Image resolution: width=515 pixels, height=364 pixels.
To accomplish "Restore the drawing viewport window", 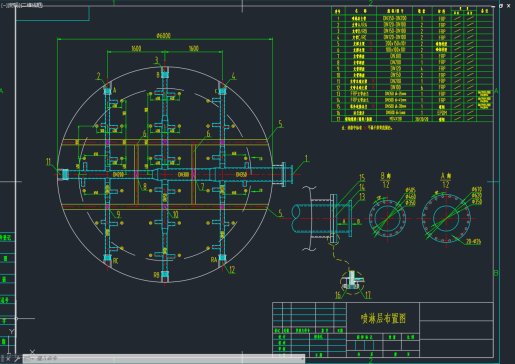I will pyautogui.click(x=501, y=6).
